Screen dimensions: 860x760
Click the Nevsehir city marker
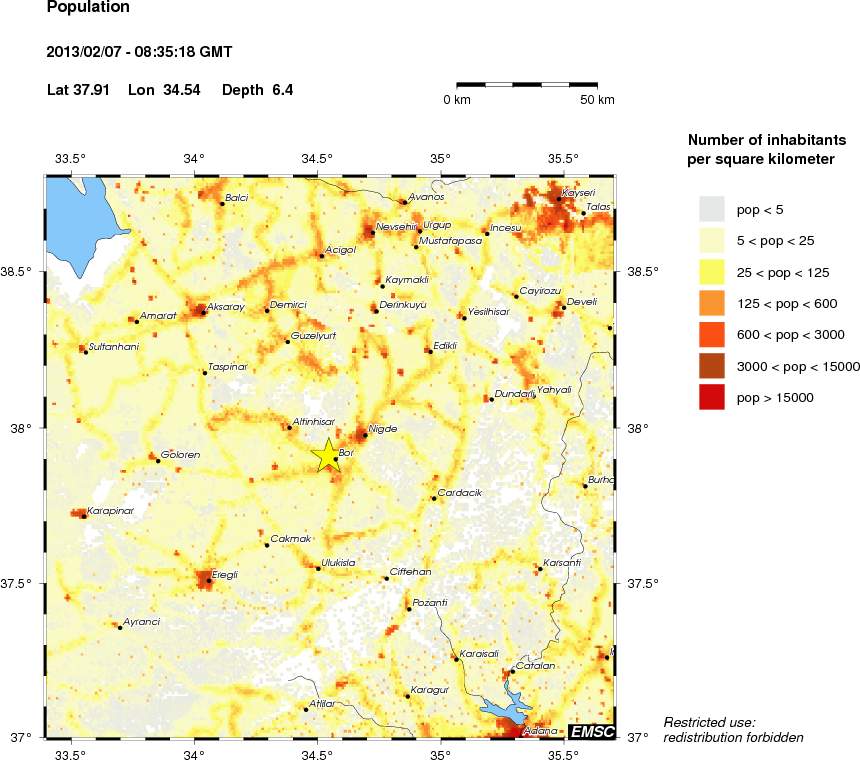tap(373, 232)
